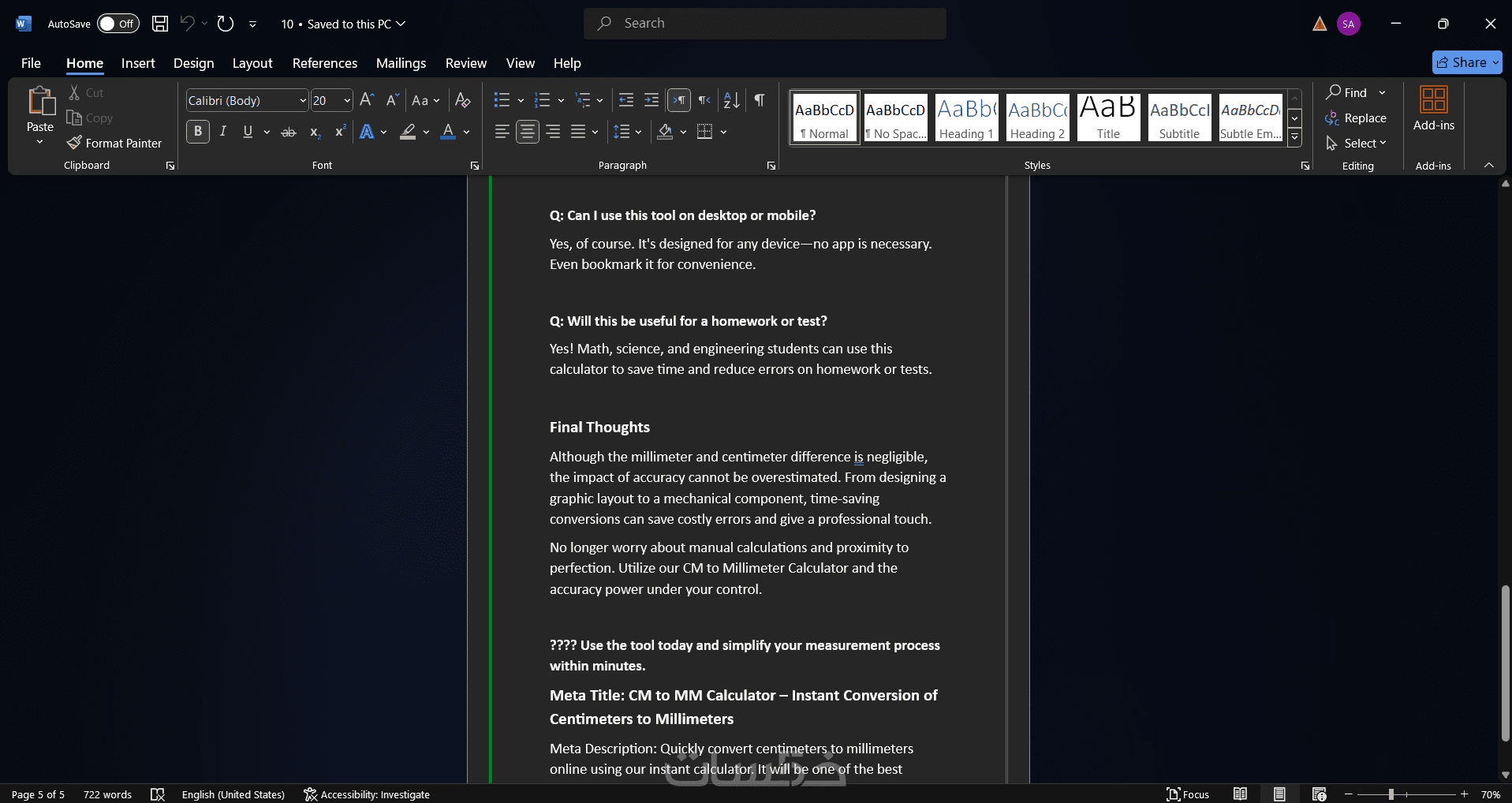Toggle center alignment

(x=528, y=132)
